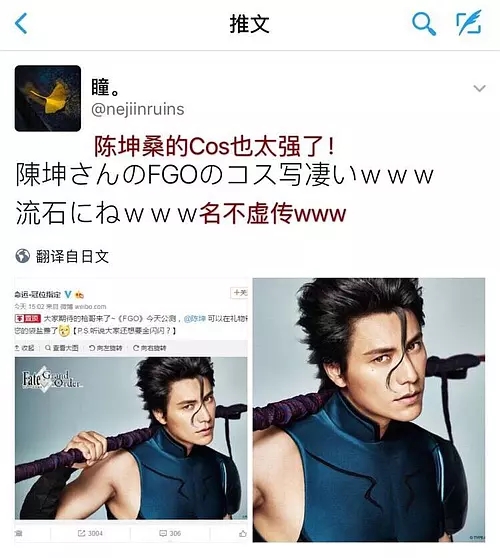The height and width of the screenshot is (558, 500).
Task: Click 查看大图 to view large image
Action: pos(62,348)
